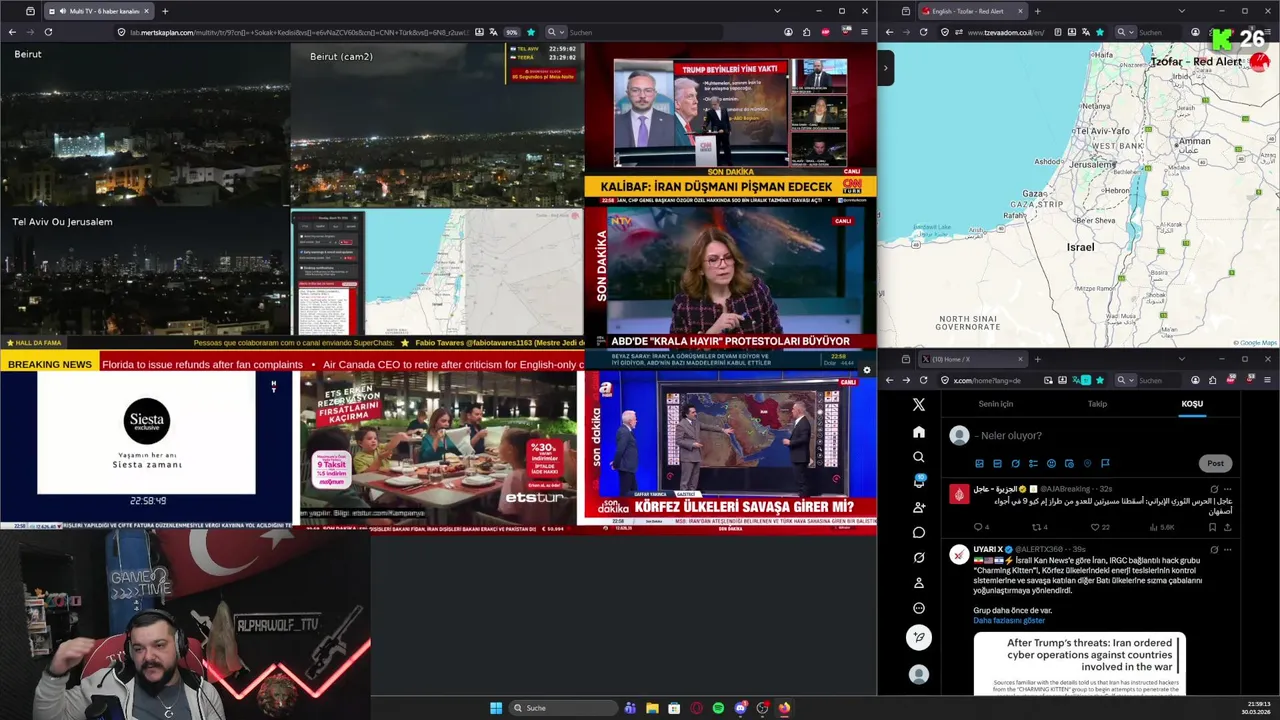Click the X logo in sidebar
Viewport: 1280px width, 720px height.
point(919,405)
